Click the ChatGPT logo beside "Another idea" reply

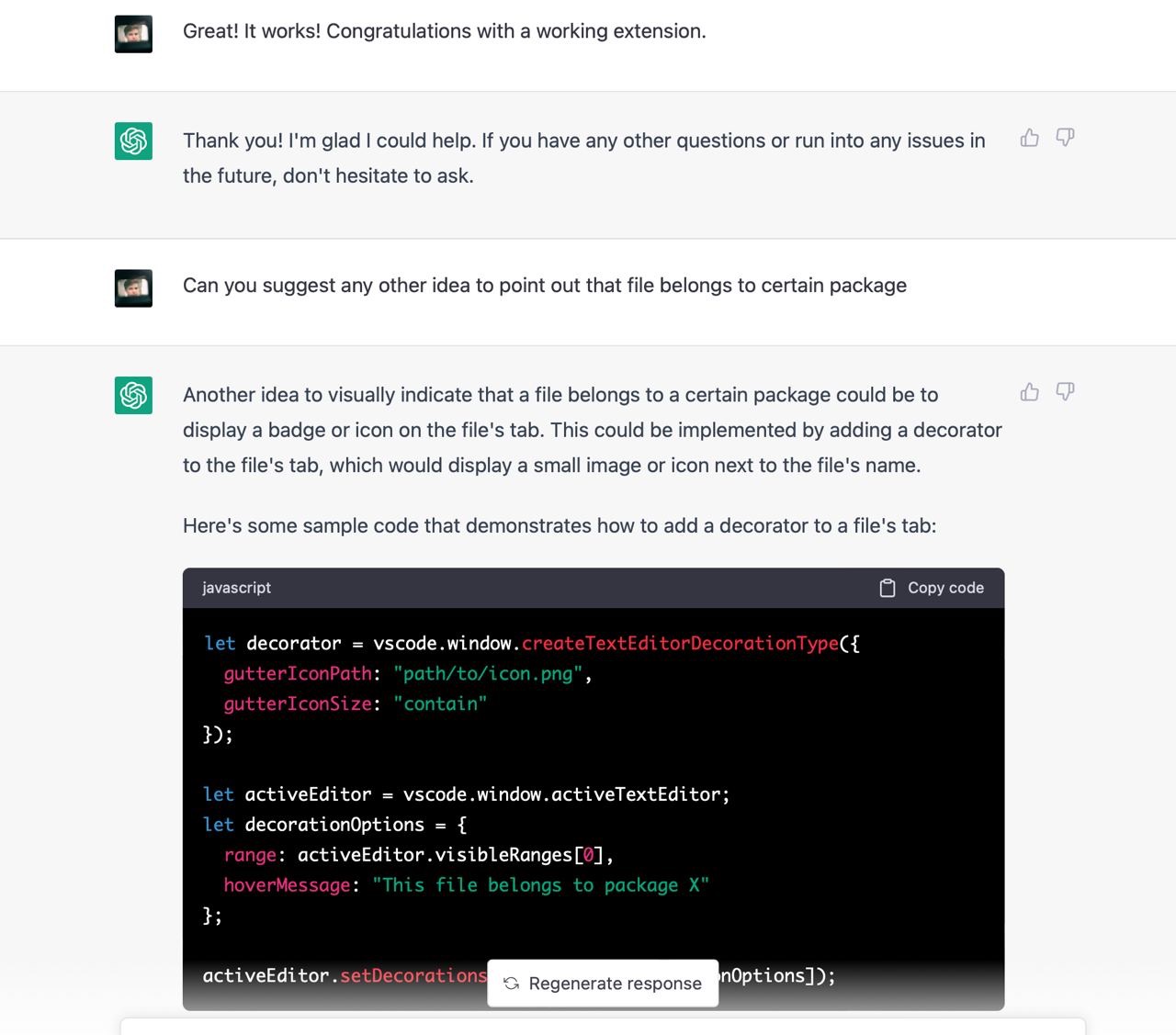tap(133, 396)
